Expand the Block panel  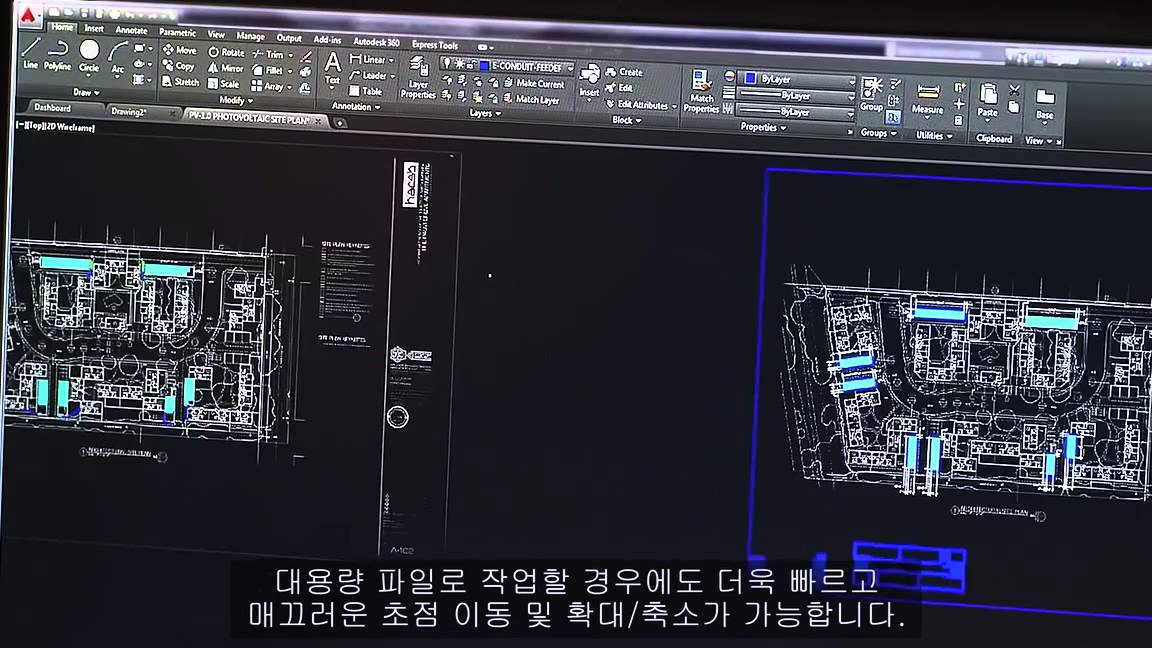click(627, 120)
